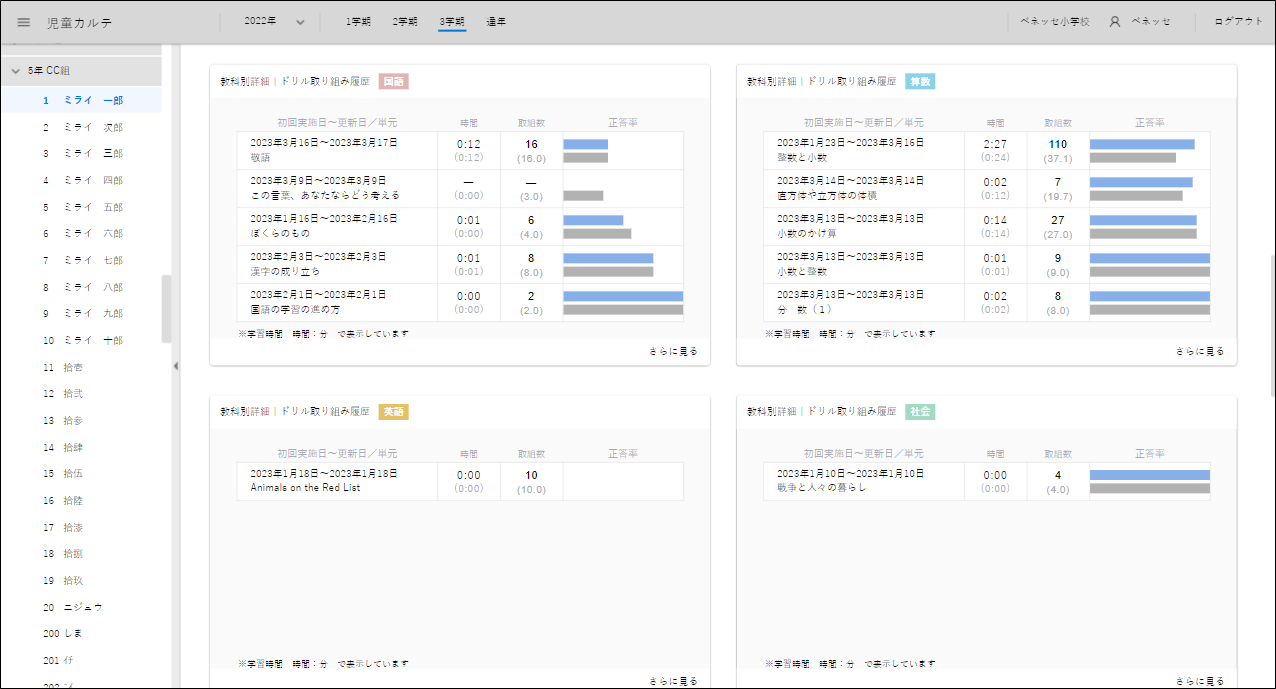The height and width of the screenshot is (689, 1276).
Task: Switch to the 2学期 tab
Action: tap(405, 21)
